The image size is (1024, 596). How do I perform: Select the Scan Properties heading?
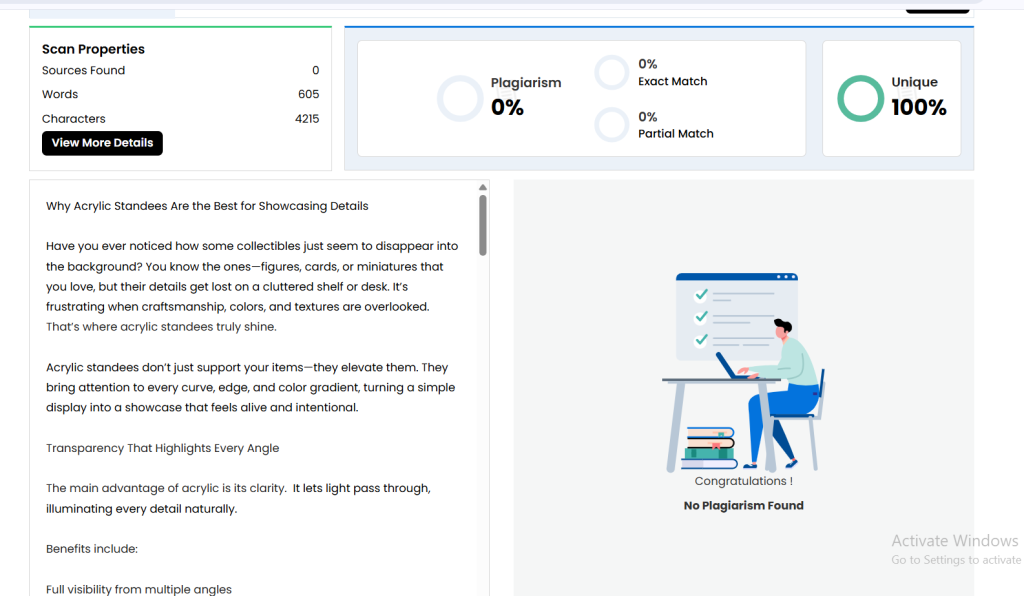(x=93, y=49)
